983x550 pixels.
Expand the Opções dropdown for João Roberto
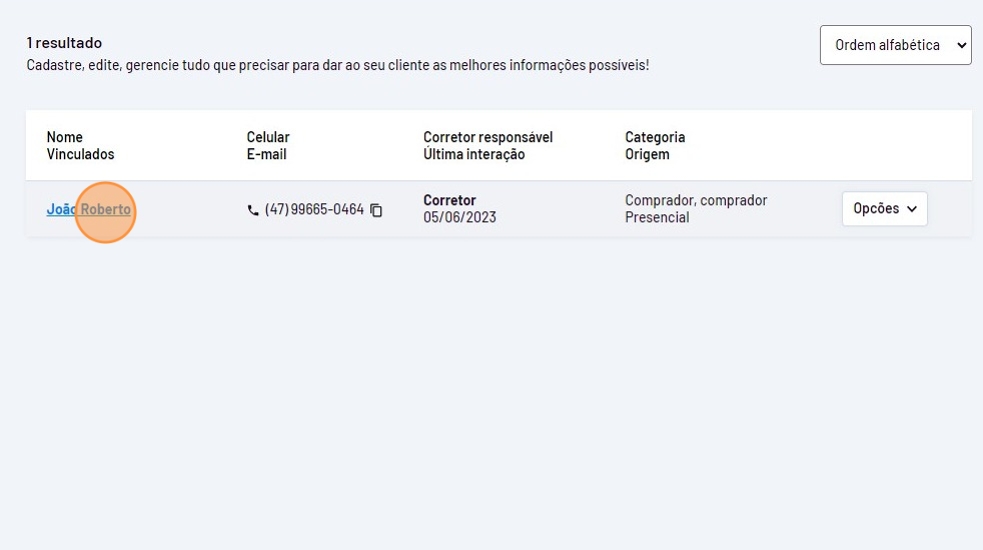[884, 209]
